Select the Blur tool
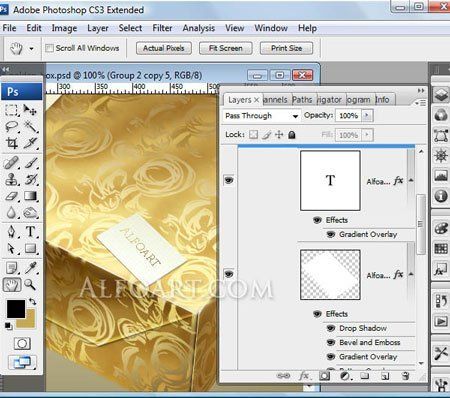 pos(11,213)
